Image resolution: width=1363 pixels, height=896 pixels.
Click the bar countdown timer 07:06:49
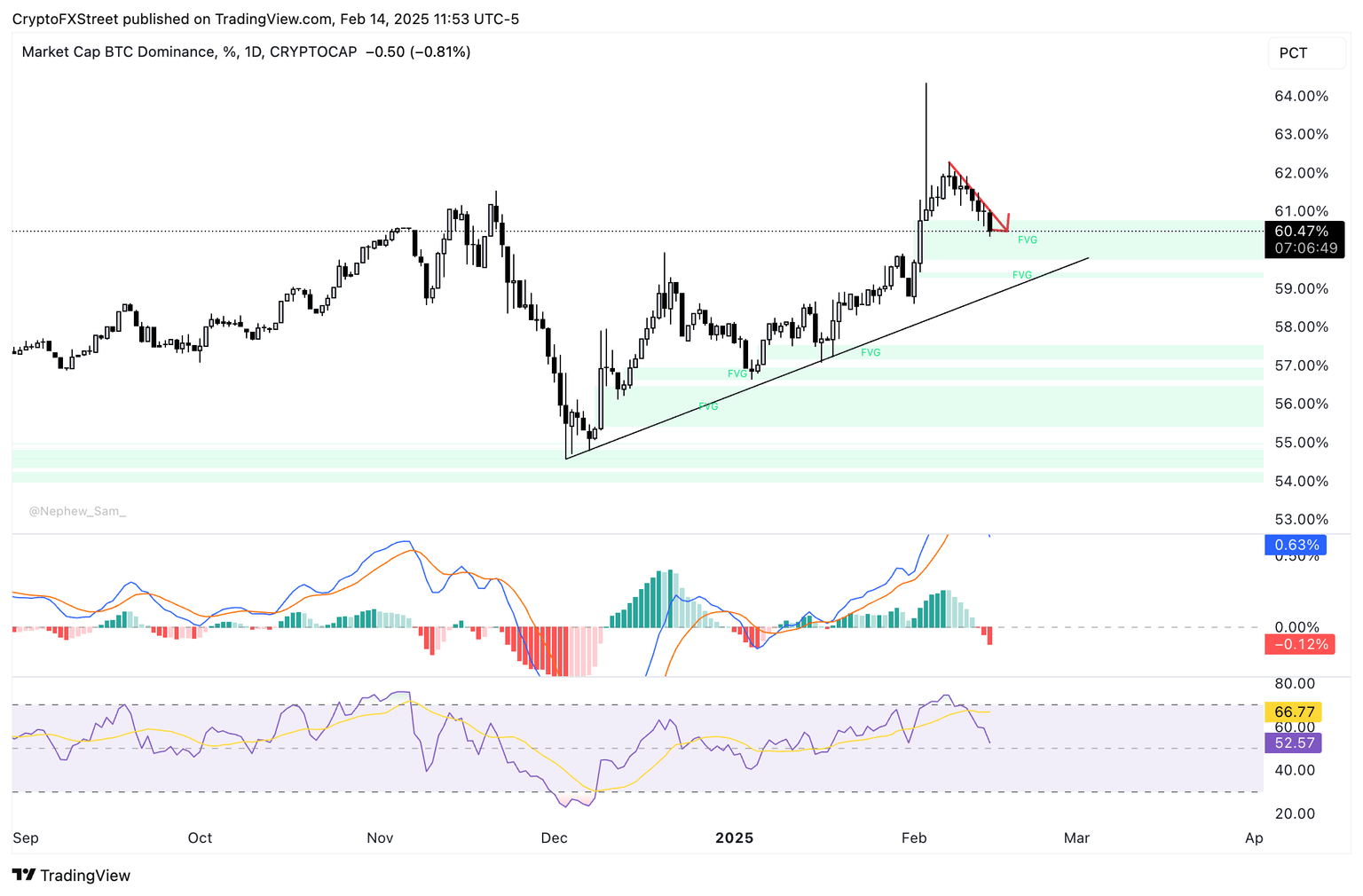pos(1305,248)
